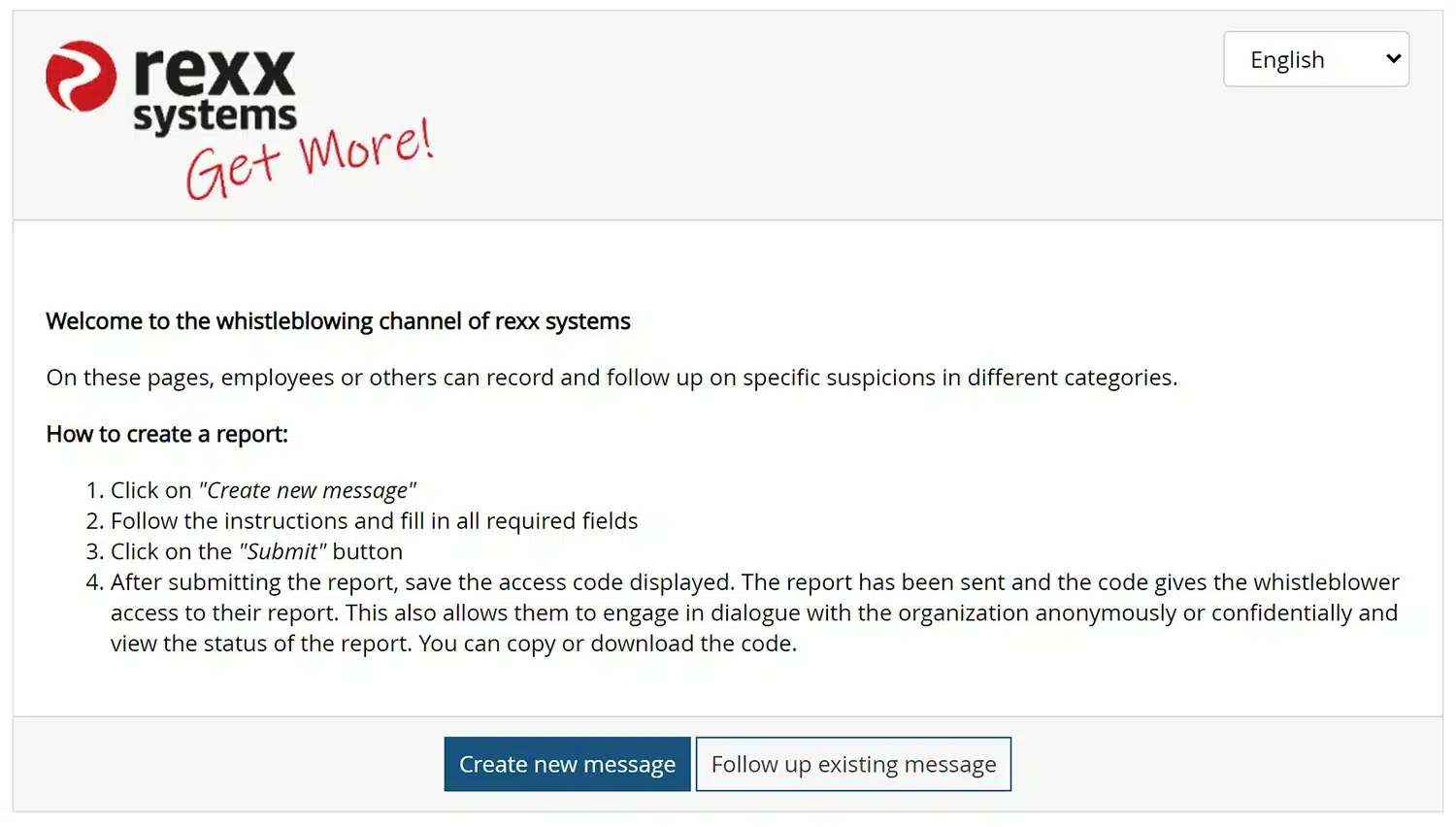Change the page language via the combo box
Screen dimensions: 1456x827
coord(1315,58)
